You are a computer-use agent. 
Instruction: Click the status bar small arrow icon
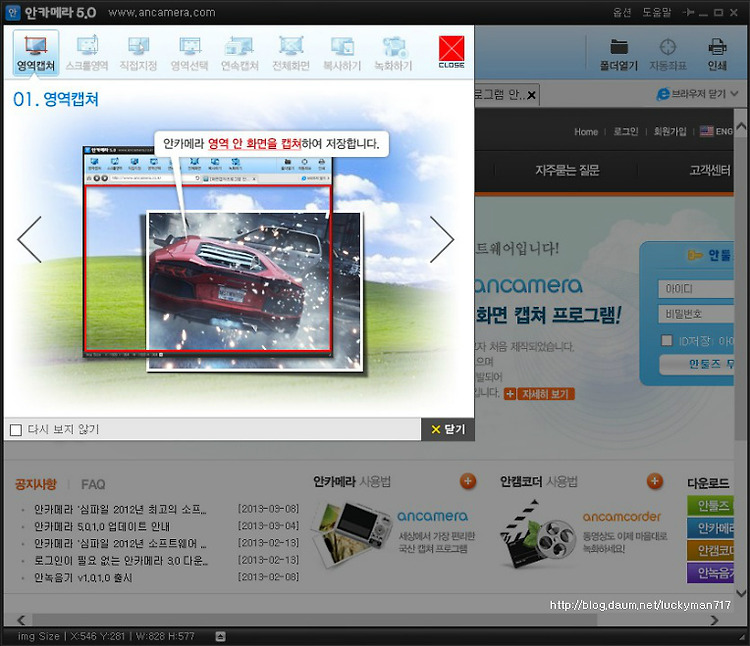[x=220, y=636]
